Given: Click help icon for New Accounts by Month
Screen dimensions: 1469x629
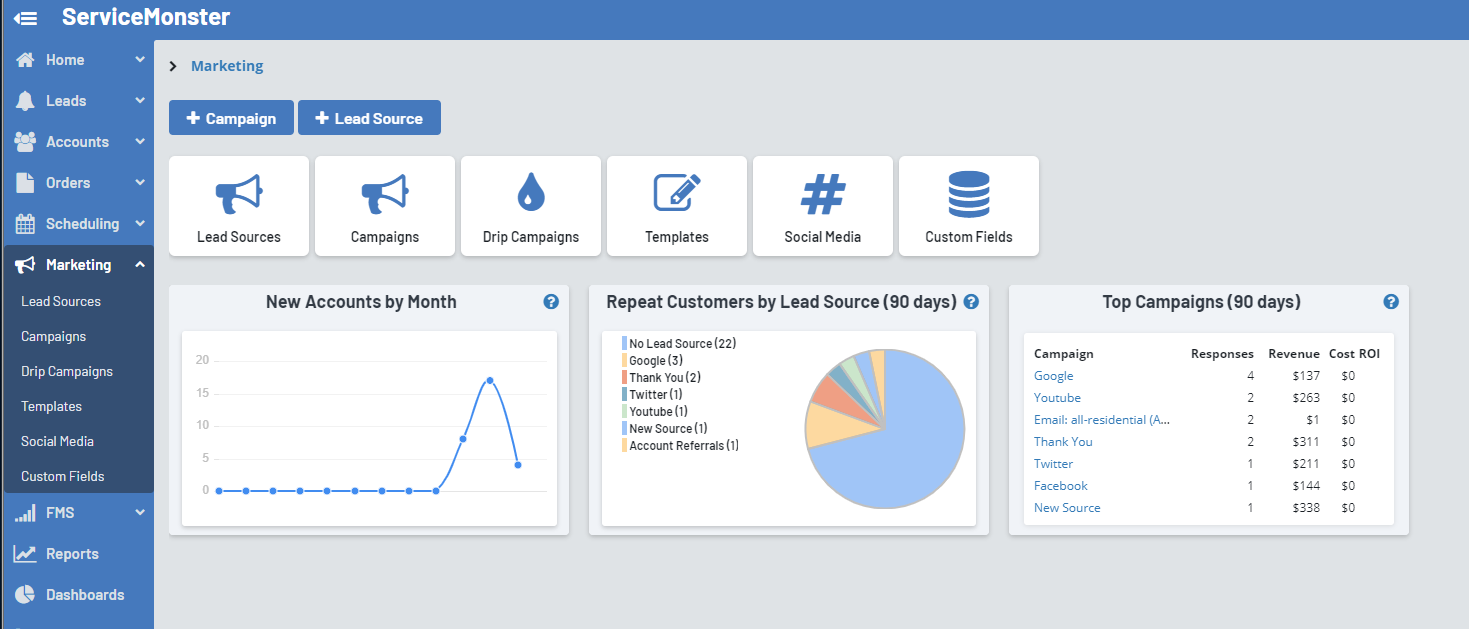Looking at the screenshot, I should (551, 302).
